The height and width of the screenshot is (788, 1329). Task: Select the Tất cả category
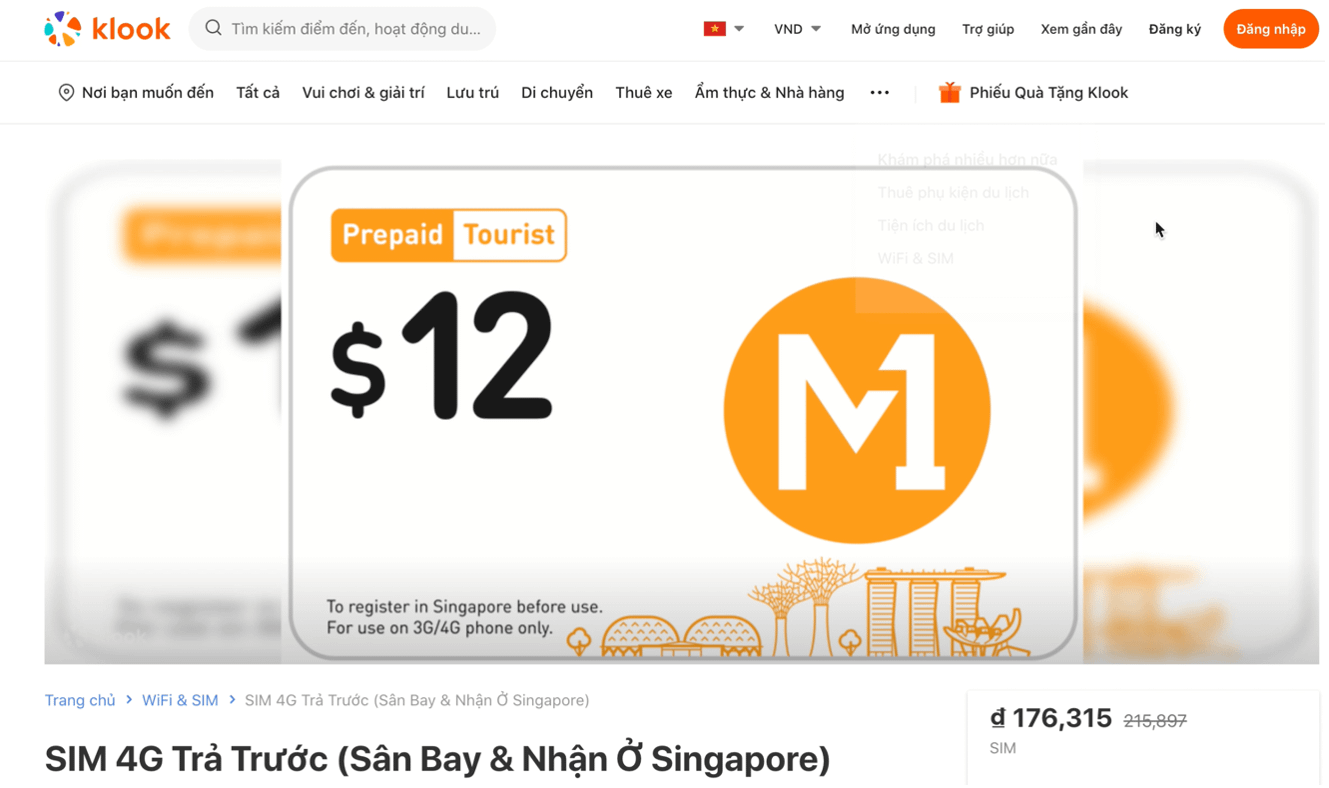coord(258,92)
